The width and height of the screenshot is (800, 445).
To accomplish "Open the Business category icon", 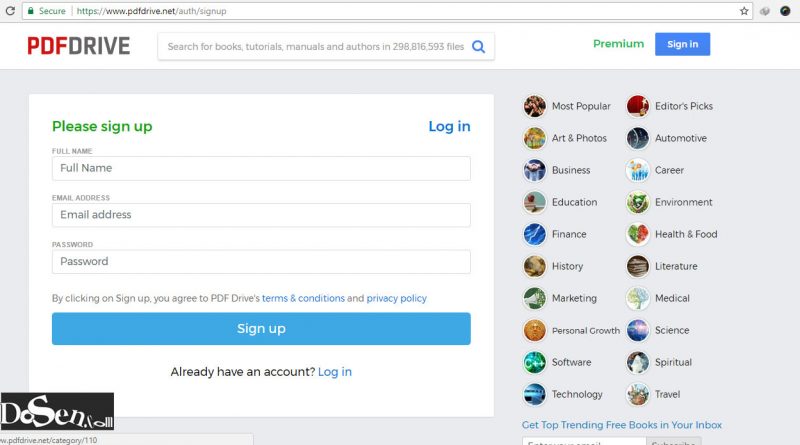I will click(x=535, y=170).
